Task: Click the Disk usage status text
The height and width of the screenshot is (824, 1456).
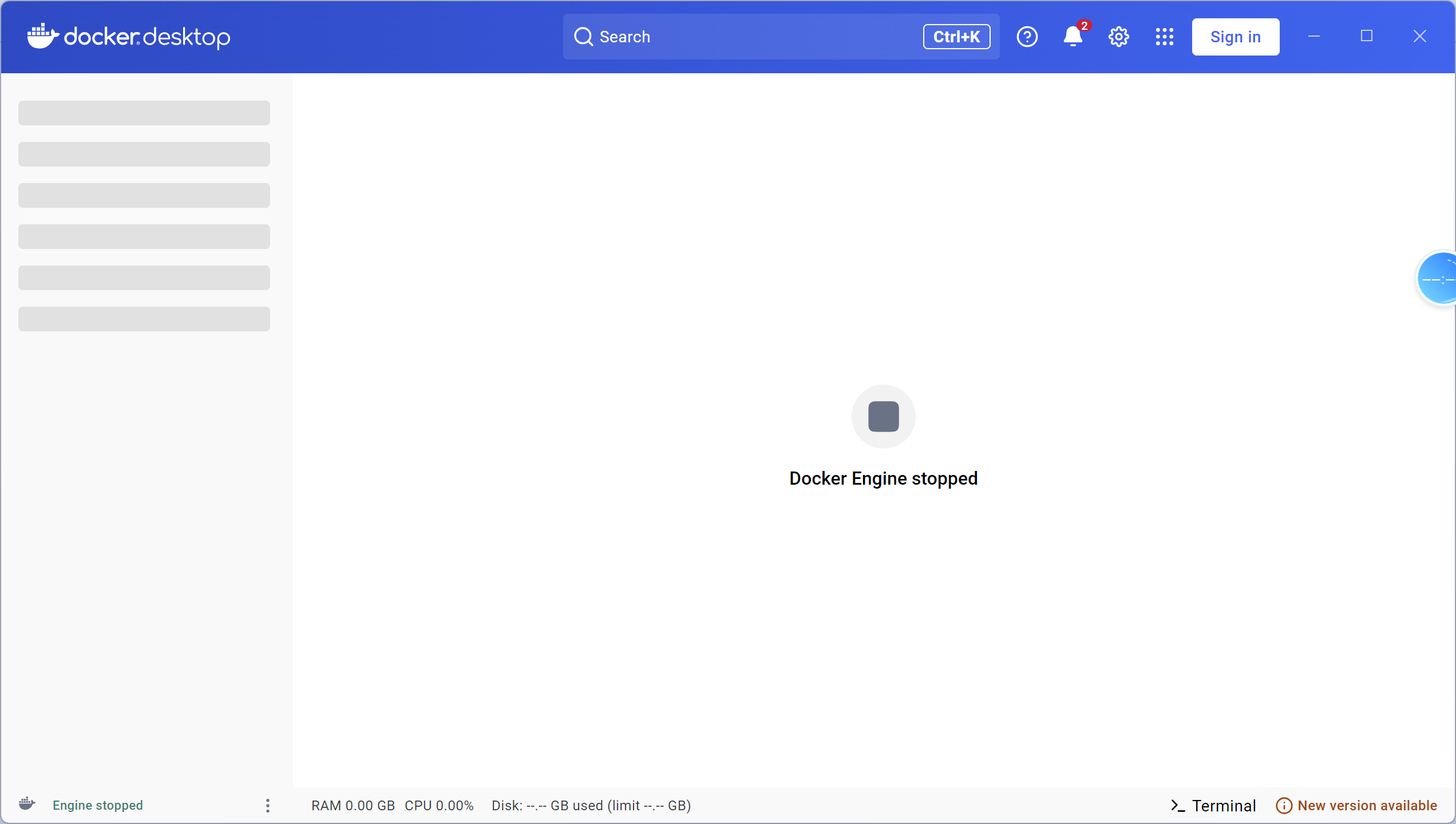Action: tap(591, 805)
